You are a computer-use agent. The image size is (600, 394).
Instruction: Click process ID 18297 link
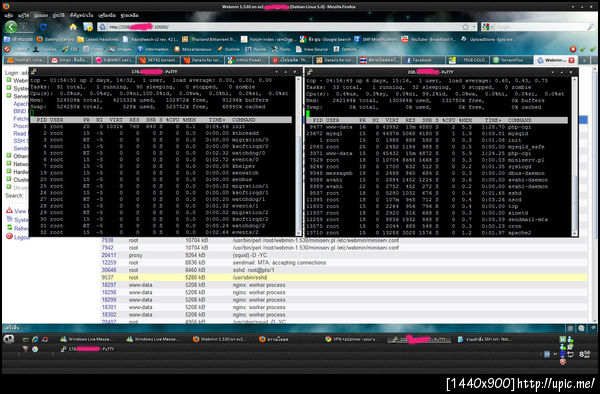point(109,285)
